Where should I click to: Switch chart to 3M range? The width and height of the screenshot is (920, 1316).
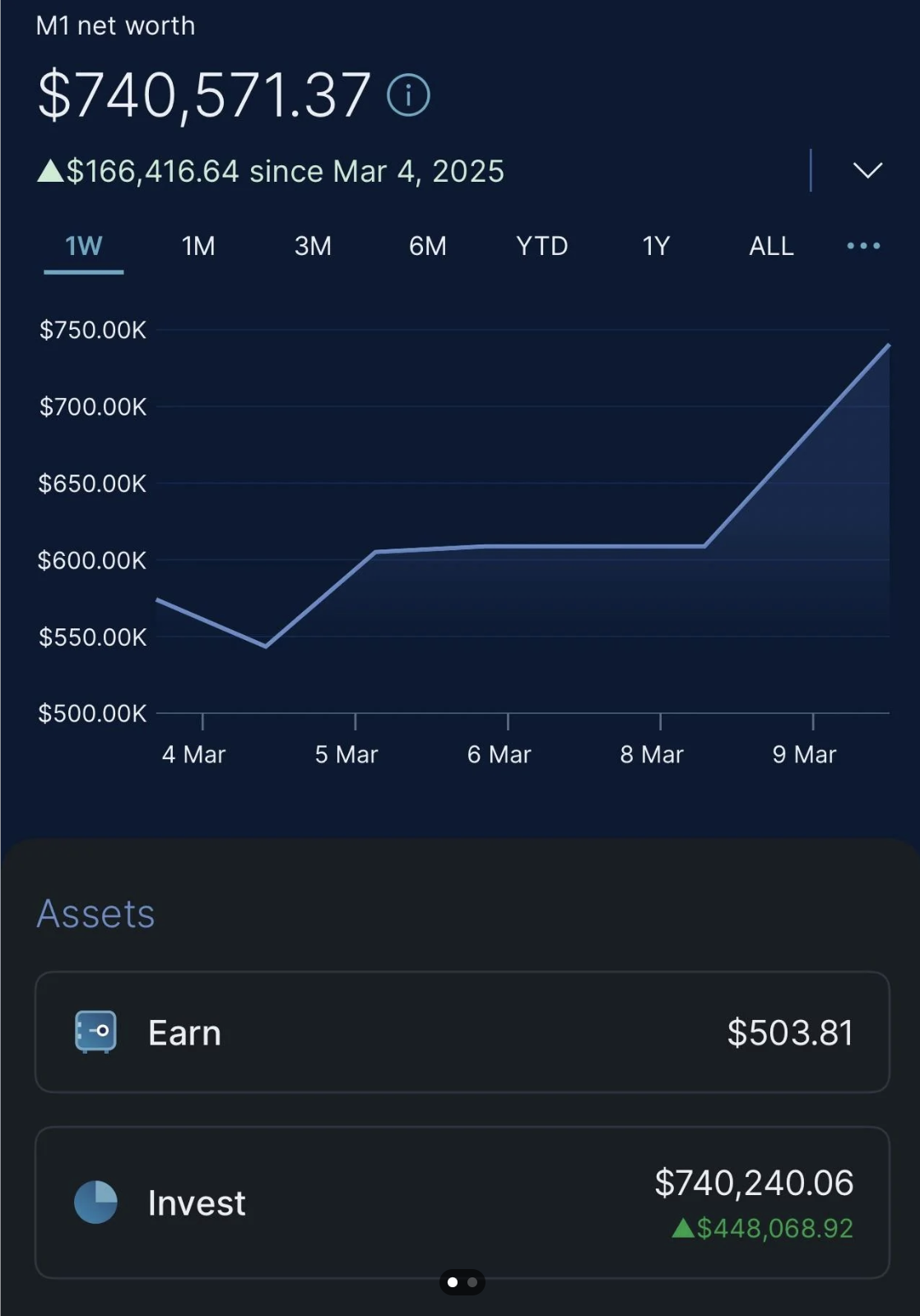click(313, 246)
